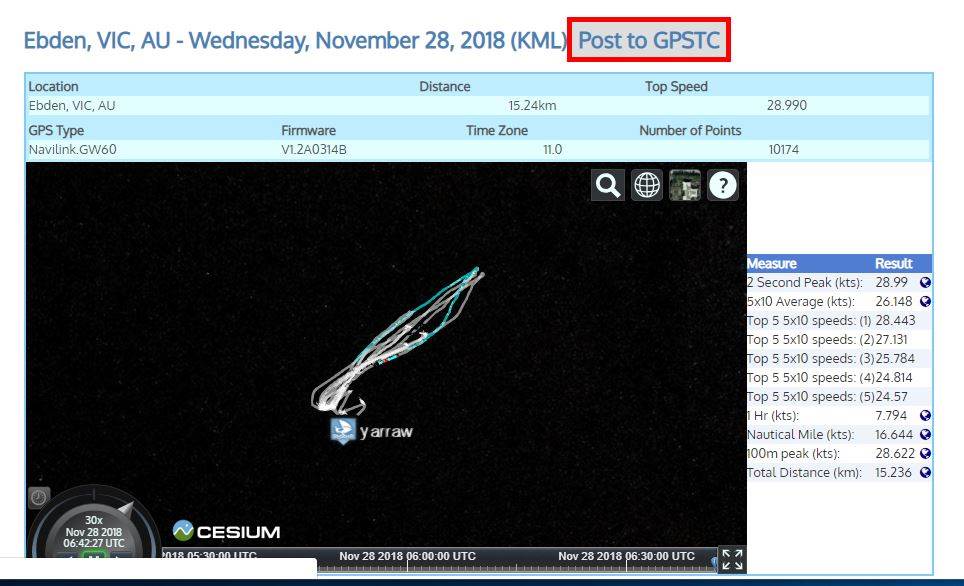The image size is (964, 586).
Task: Open the globe scene mode picker
Action: pos(647,185)
